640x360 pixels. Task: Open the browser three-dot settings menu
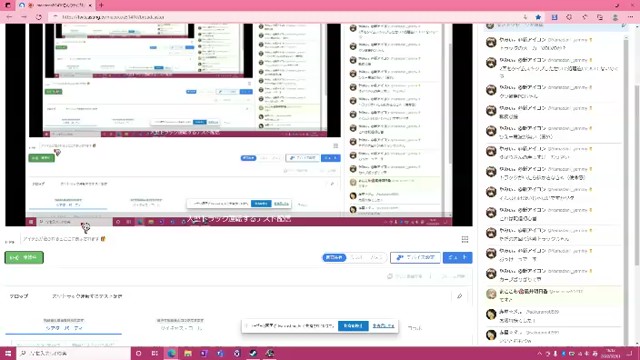[631, 17]
